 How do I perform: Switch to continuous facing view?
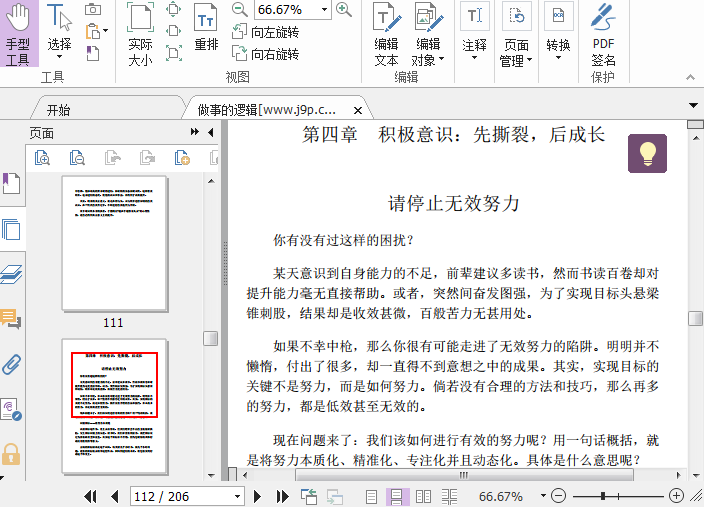pos(449,496)
